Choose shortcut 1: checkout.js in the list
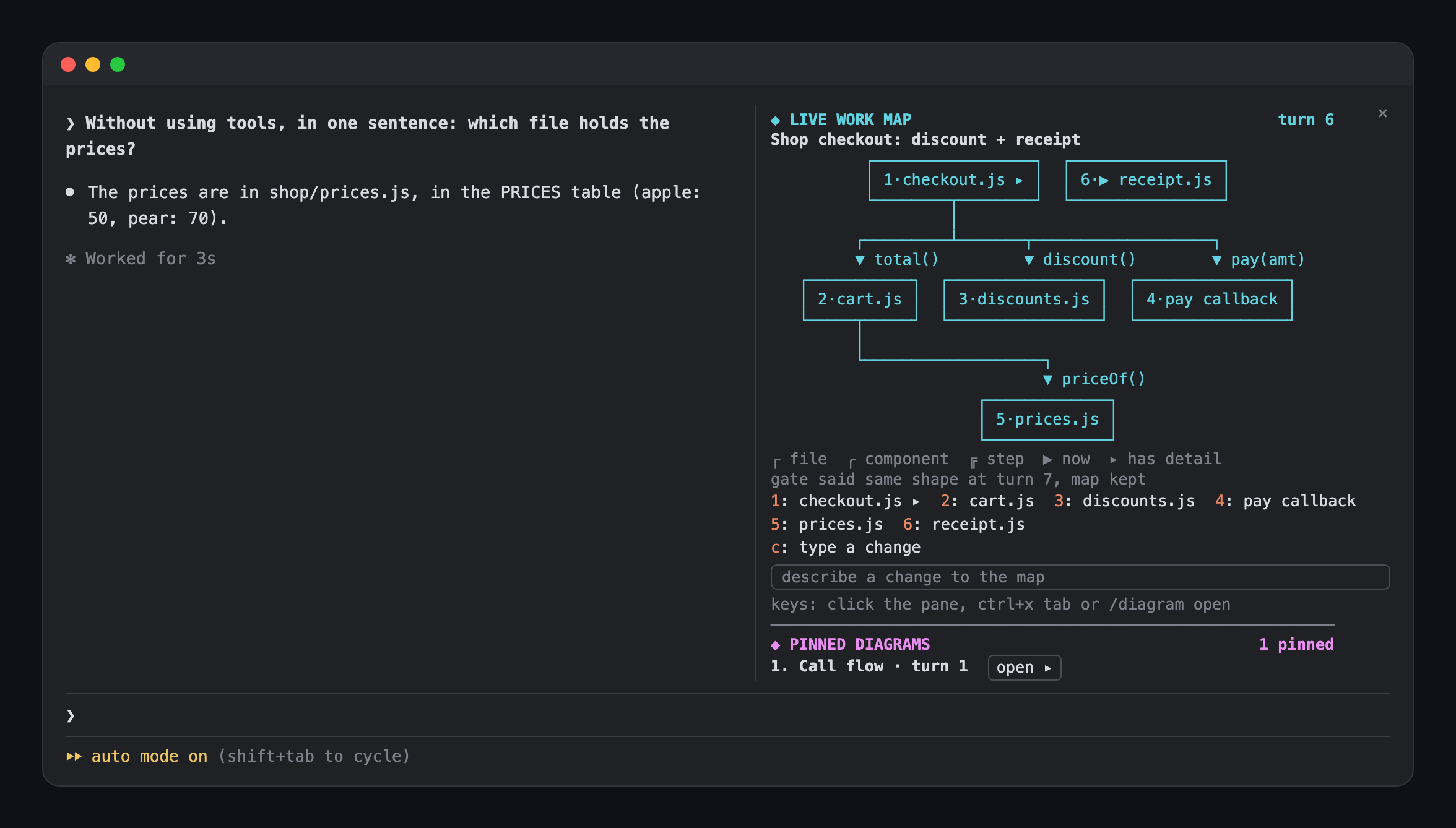1456x828 pixels. 845,501
